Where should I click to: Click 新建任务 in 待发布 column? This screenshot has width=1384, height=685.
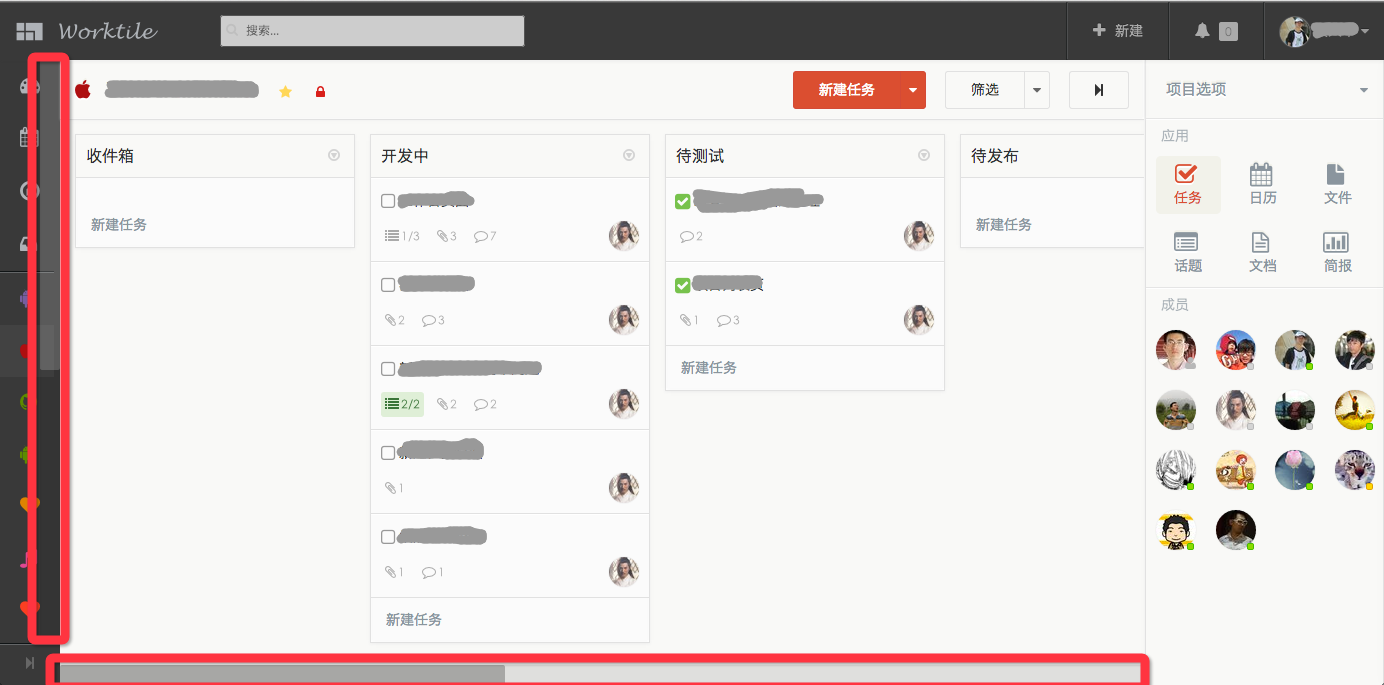1004,225
